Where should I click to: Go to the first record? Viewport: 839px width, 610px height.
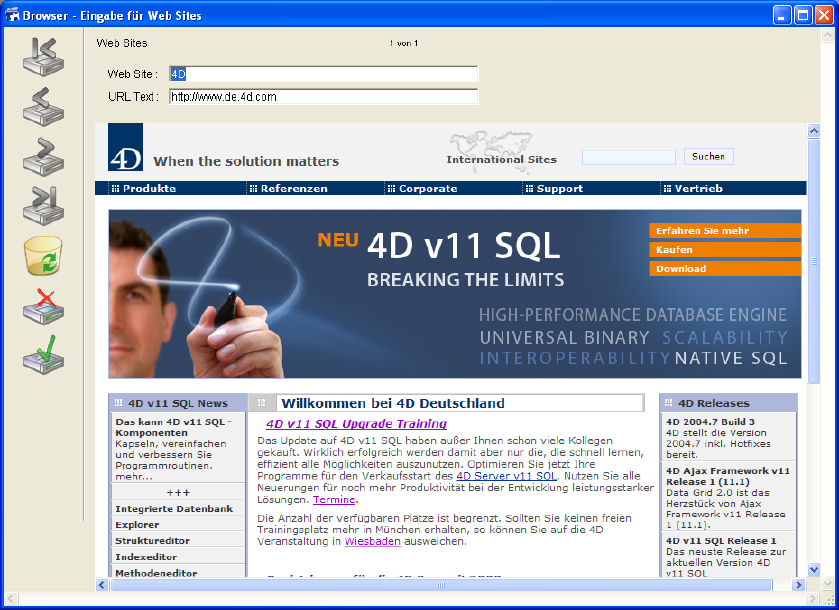click(x=43, y=55)
